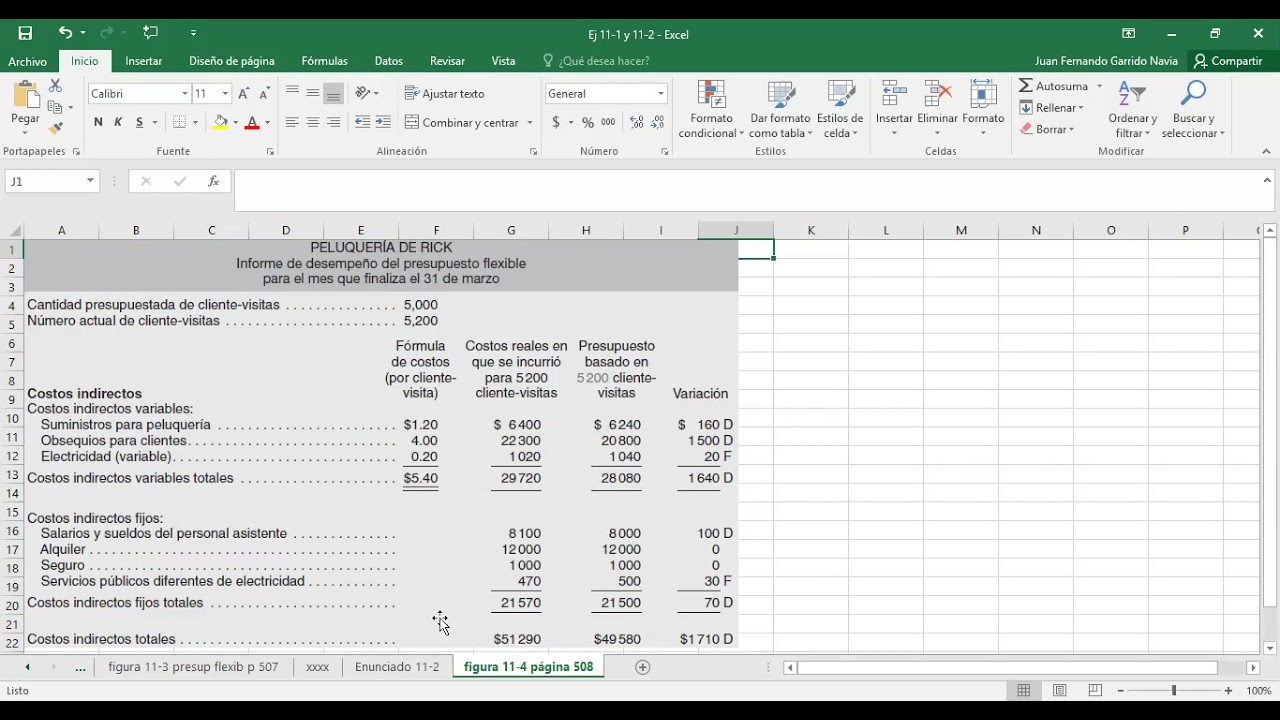This screenshot has width=1280, height=720.
Task: Decrease indent
Action: (x=362, y=122)
